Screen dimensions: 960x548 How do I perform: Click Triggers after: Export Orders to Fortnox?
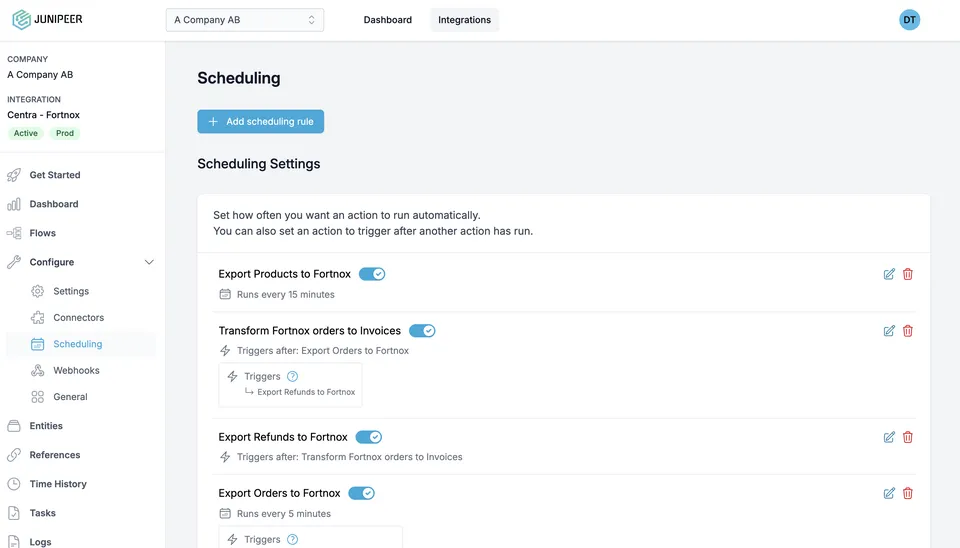click(x=323, y=351)
